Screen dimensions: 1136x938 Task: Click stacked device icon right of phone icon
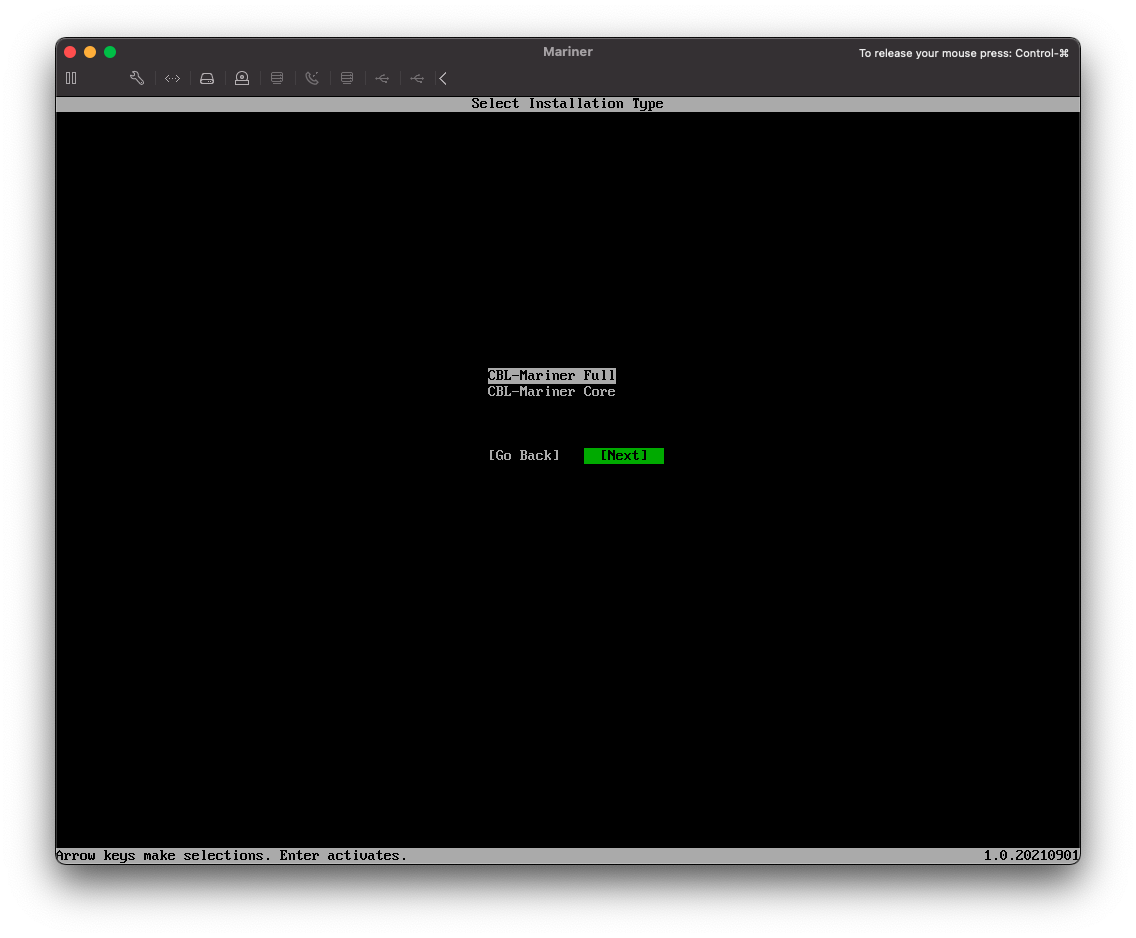click(347, 78)
